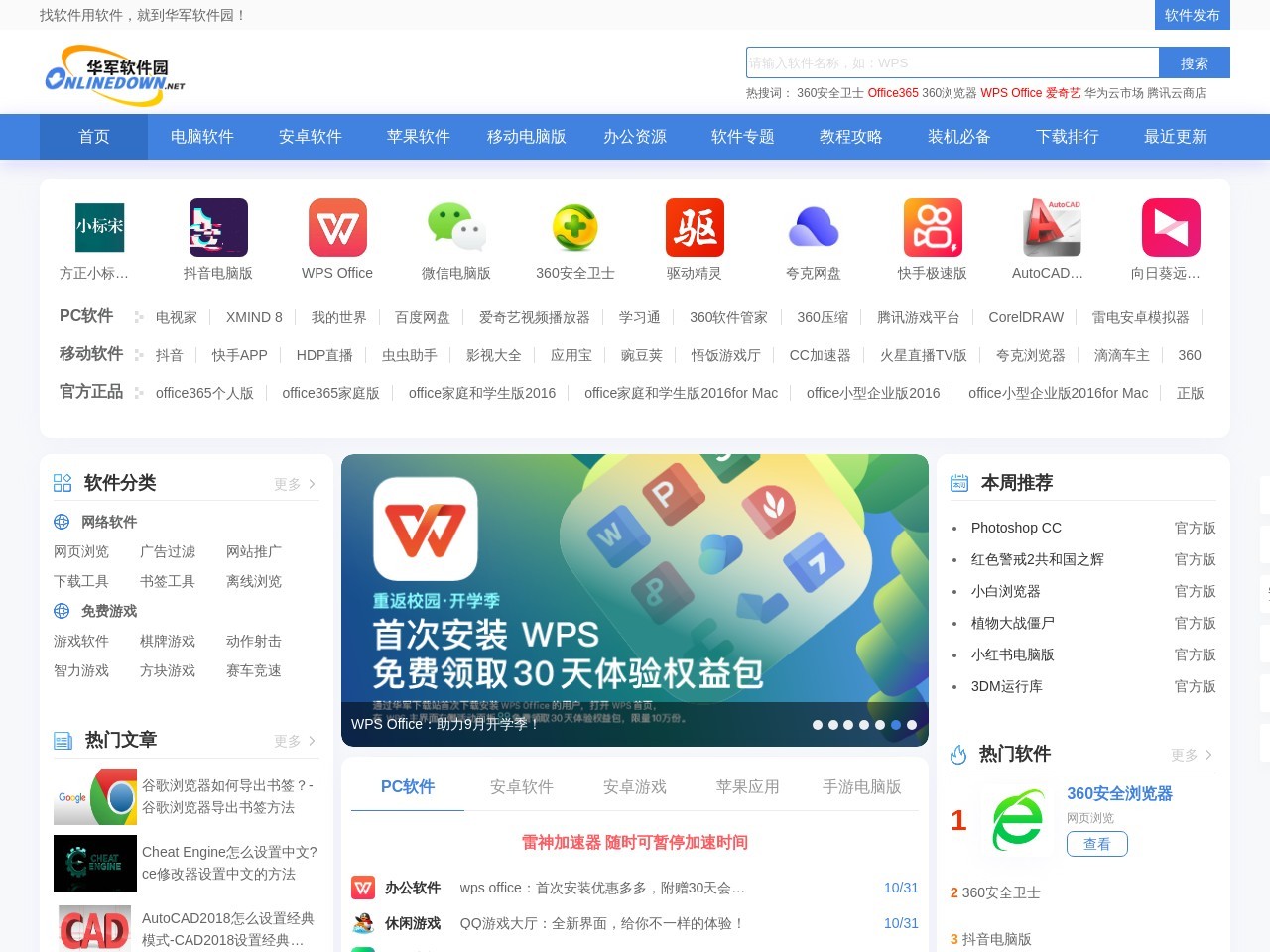The height and width of the screenshot is (952, 1270).
Task: Open the WPS promotional banner
Action: coord(635,600)
